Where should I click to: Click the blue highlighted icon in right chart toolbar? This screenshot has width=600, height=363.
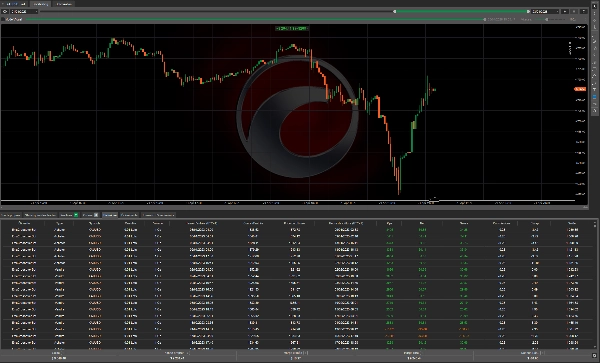pyautogui.click(x=595, y=97)
